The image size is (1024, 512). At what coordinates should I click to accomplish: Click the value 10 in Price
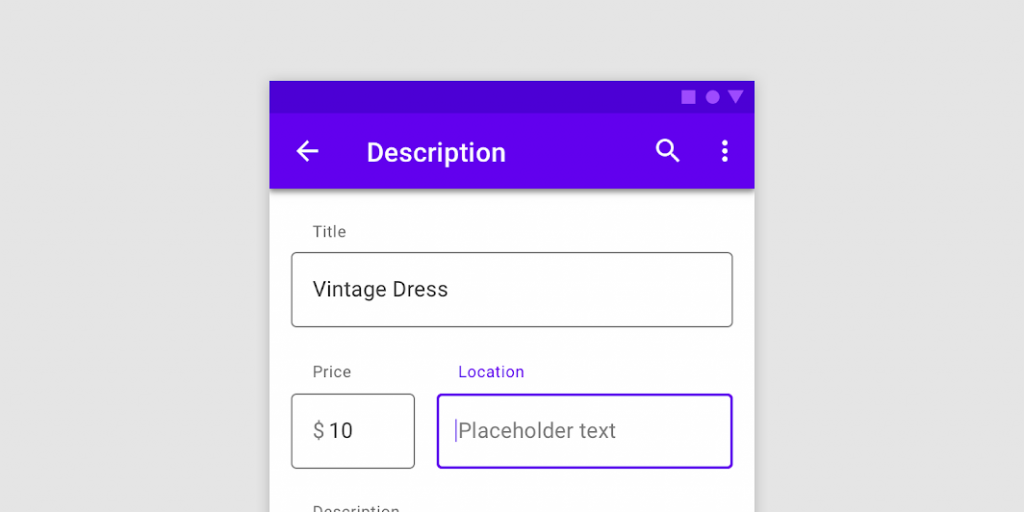(x=341, y=431)
